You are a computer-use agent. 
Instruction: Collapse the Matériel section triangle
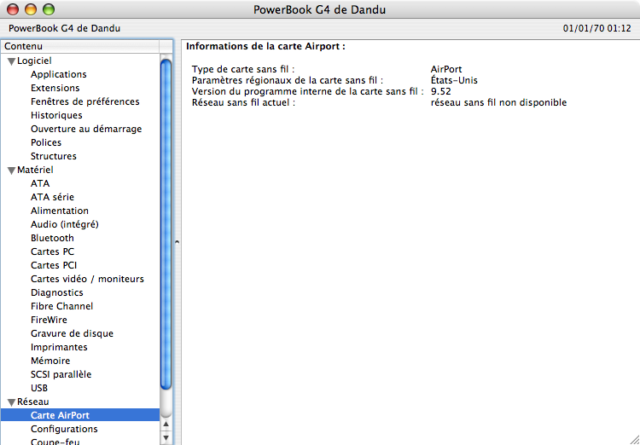click(11, 171)
